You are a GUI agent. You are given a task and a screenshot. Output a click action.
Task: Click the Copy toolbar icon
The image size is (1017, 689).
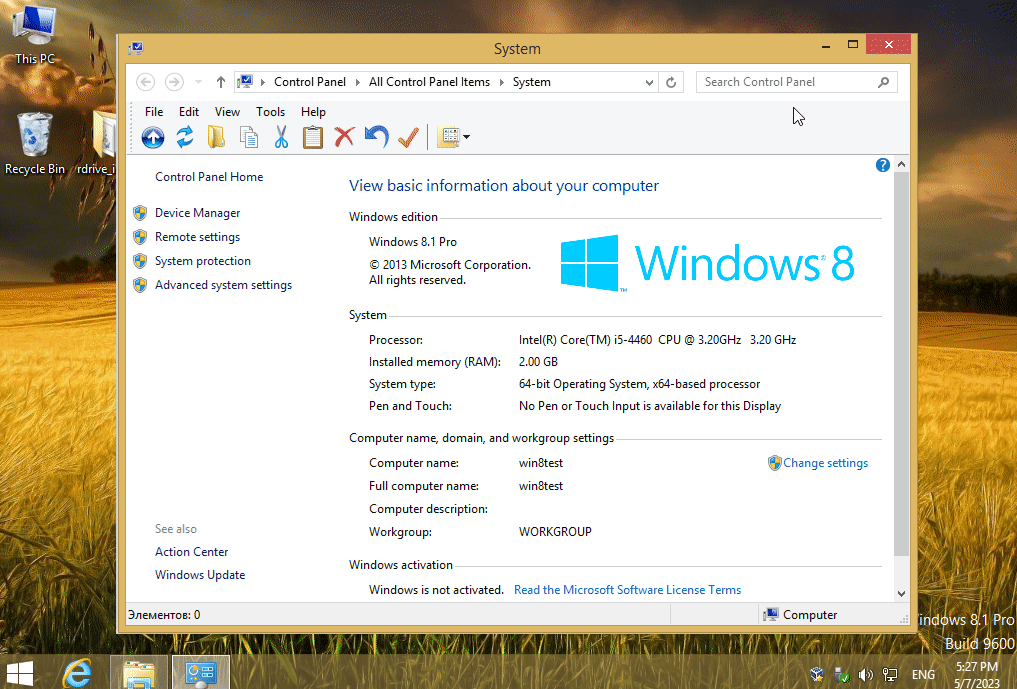coord(248,137)
